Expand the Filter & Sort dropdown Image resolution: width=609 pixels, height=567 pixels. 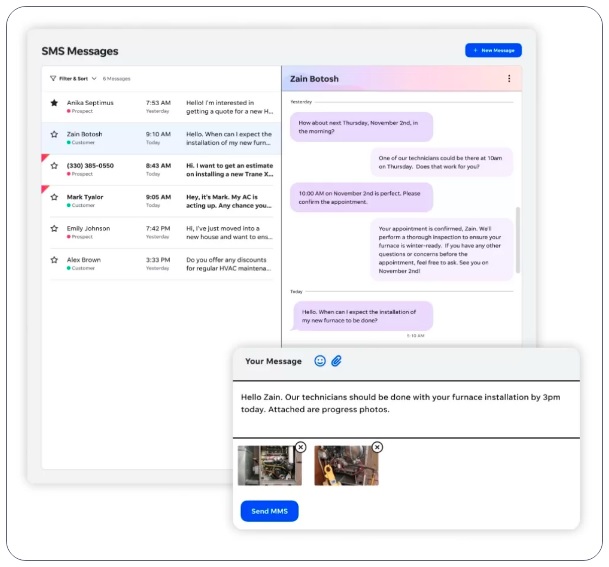click(94, 78)
